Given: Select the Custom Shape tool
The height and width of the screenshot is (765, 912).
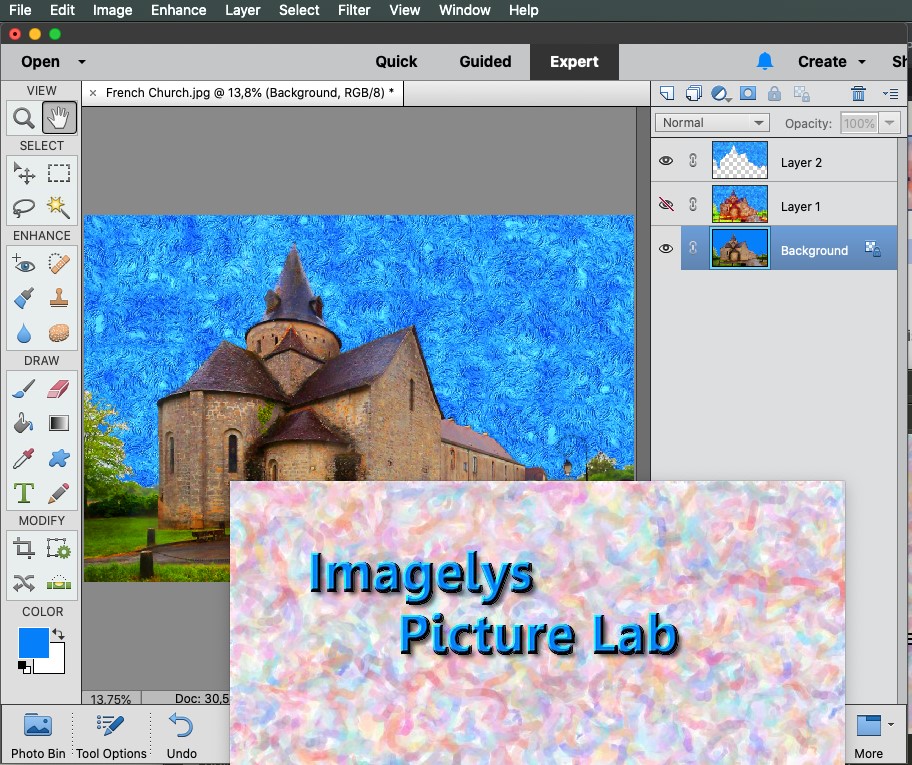Looking at the screenshot, I should (x=59, y=458).
